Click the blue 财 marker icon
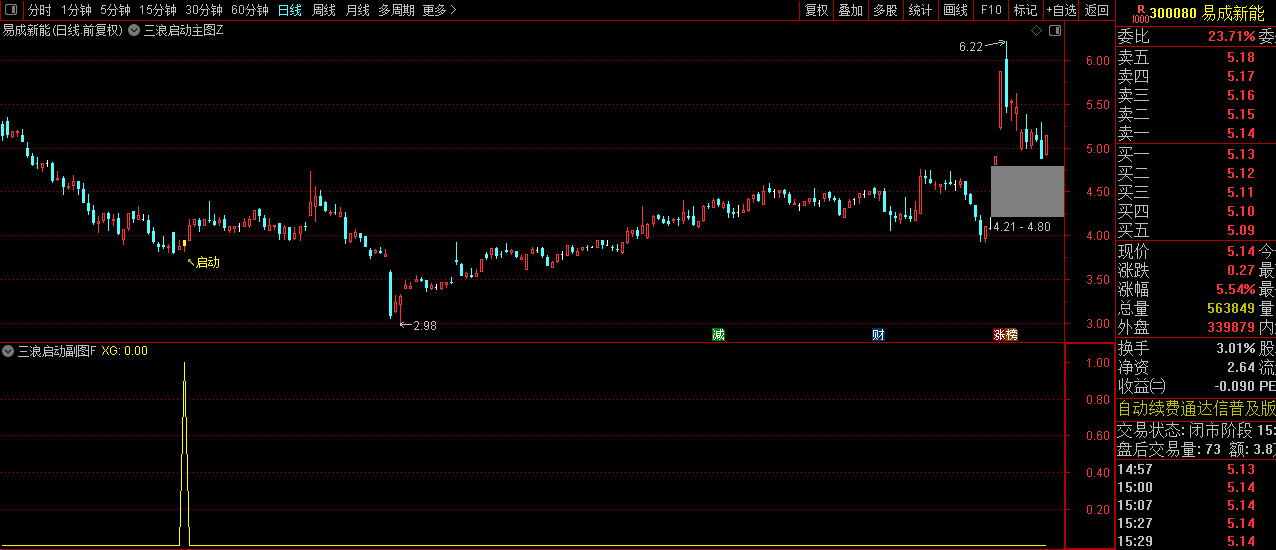 pos(878,334)
